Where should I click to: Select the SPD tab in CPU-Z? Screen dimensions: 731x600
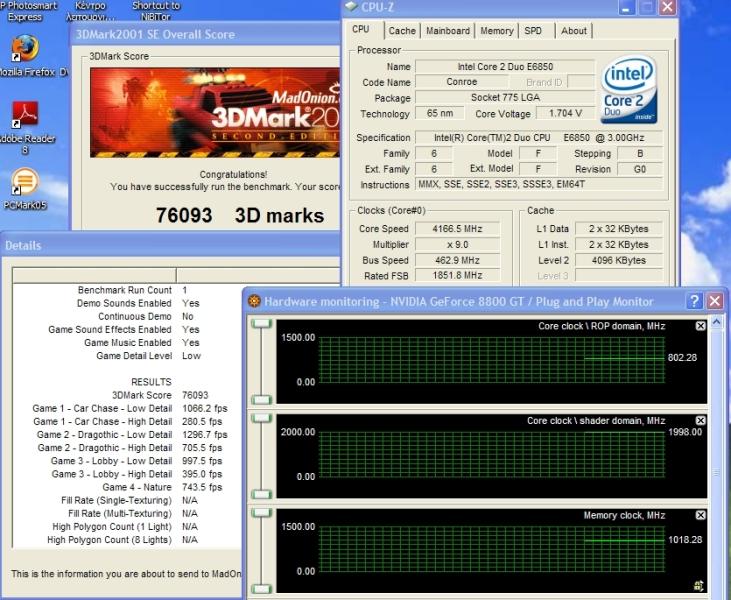533,31
